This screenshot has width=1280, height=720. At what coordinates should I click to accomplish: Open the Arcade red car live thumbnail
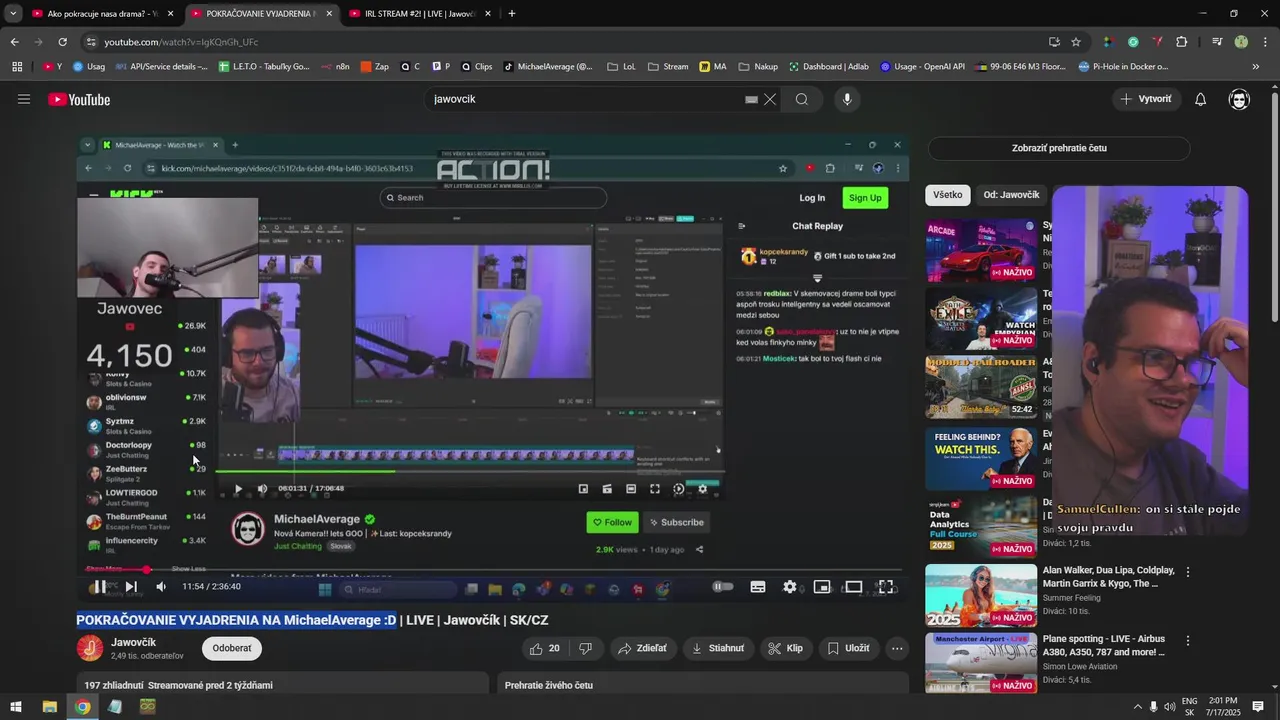click(x=981, y=250)
